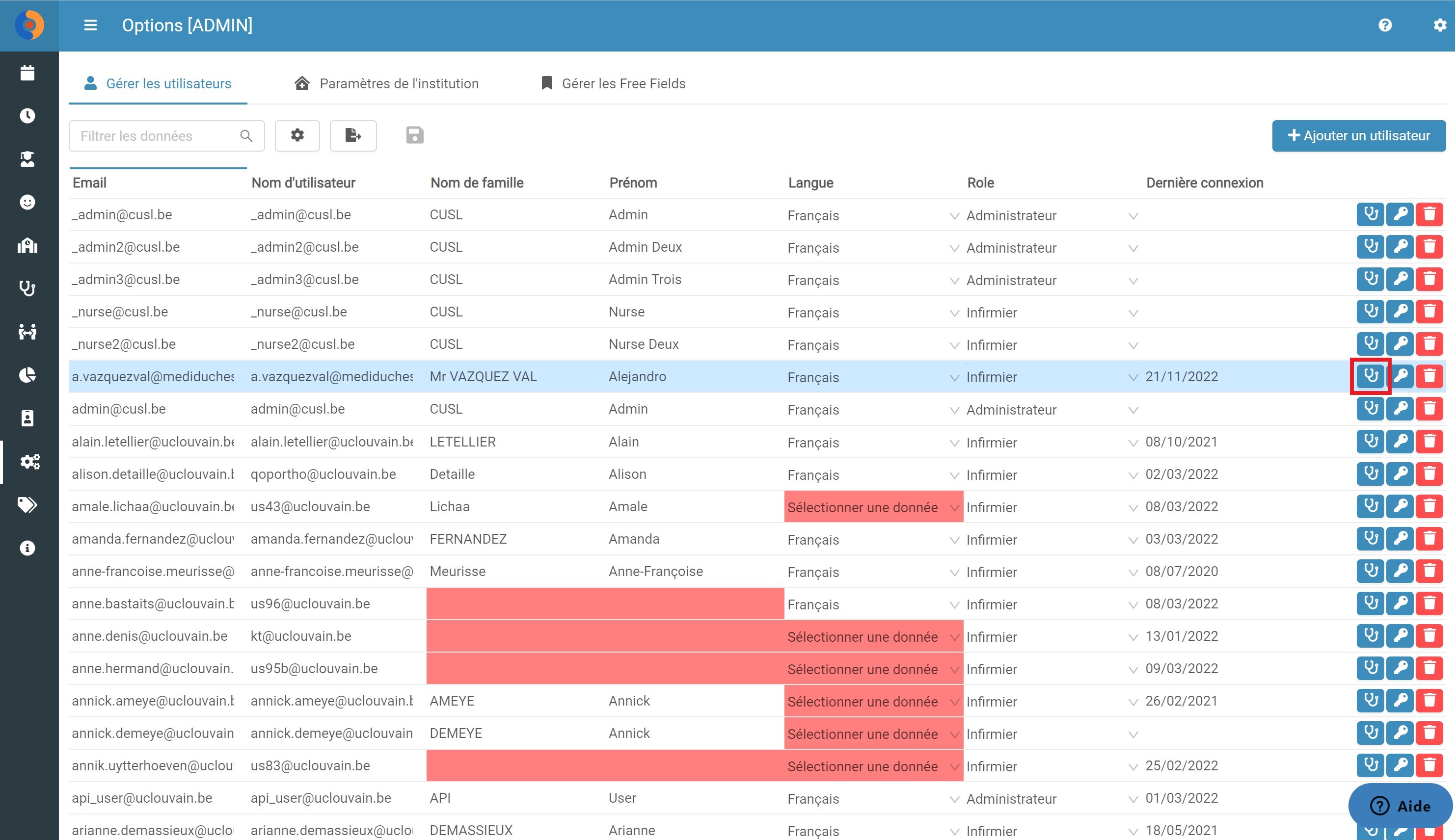Switch to Gérer les utilisateurs tab
Image resolution: width=1455 pixels, height=840 pixels.
click(158, 83)
